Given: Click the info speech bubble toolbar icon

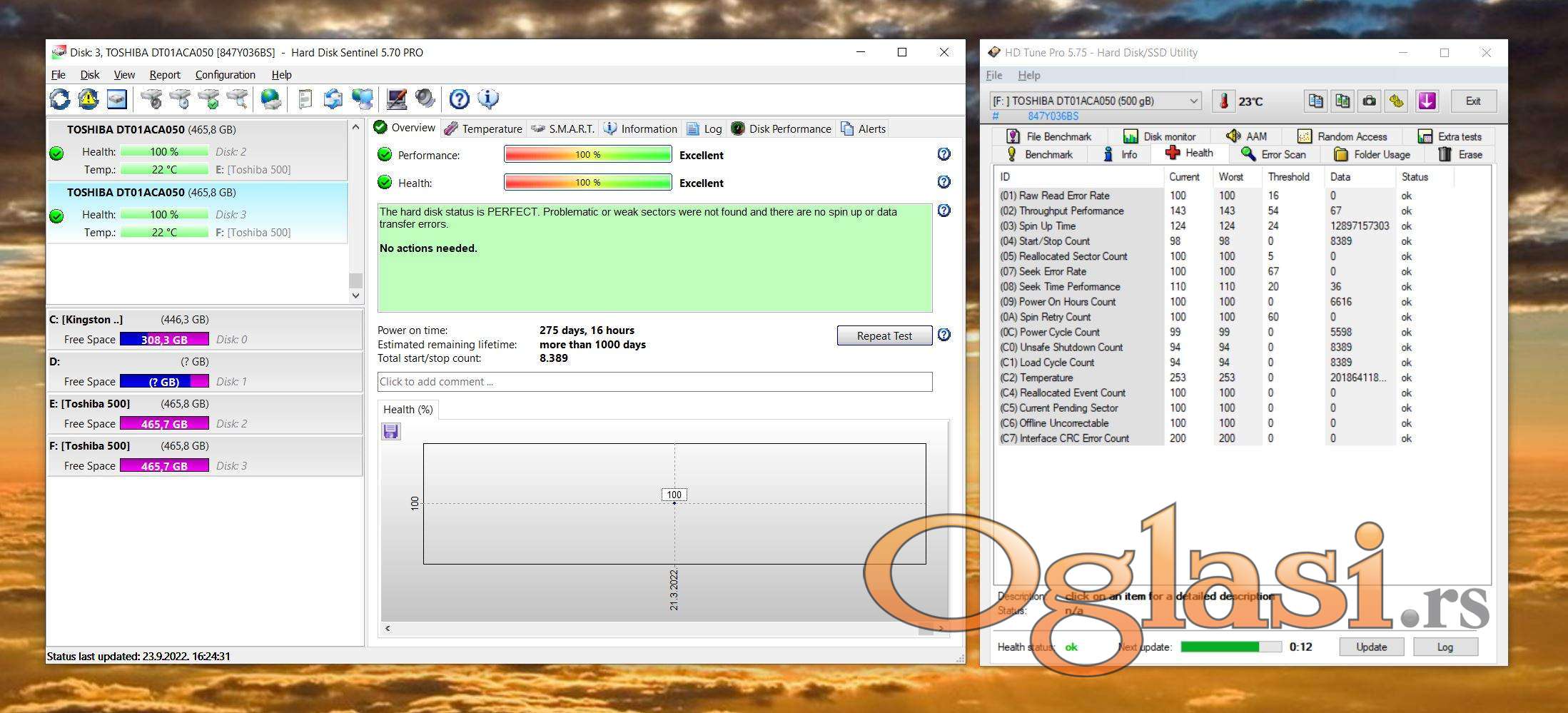Looking at the screenshot, I should 488,99.
